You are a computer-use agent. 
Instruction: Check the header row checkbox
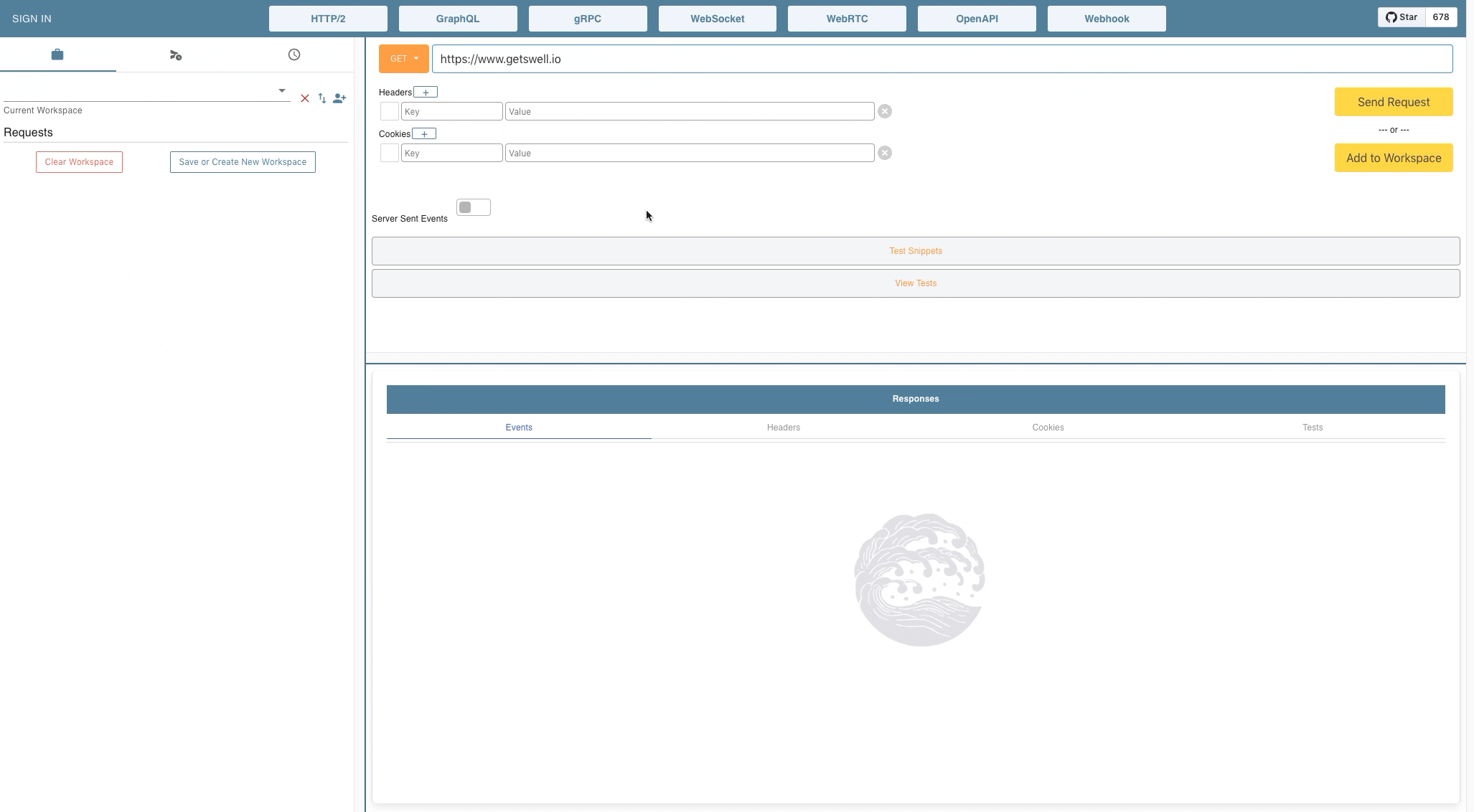[389, 111]
